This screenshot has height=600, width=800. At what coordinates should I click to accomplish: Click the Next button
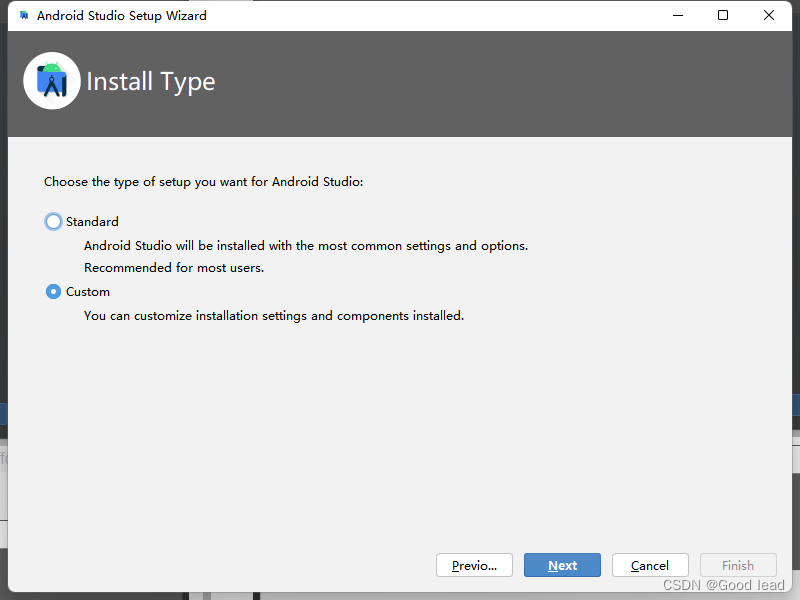coord(562,565)
